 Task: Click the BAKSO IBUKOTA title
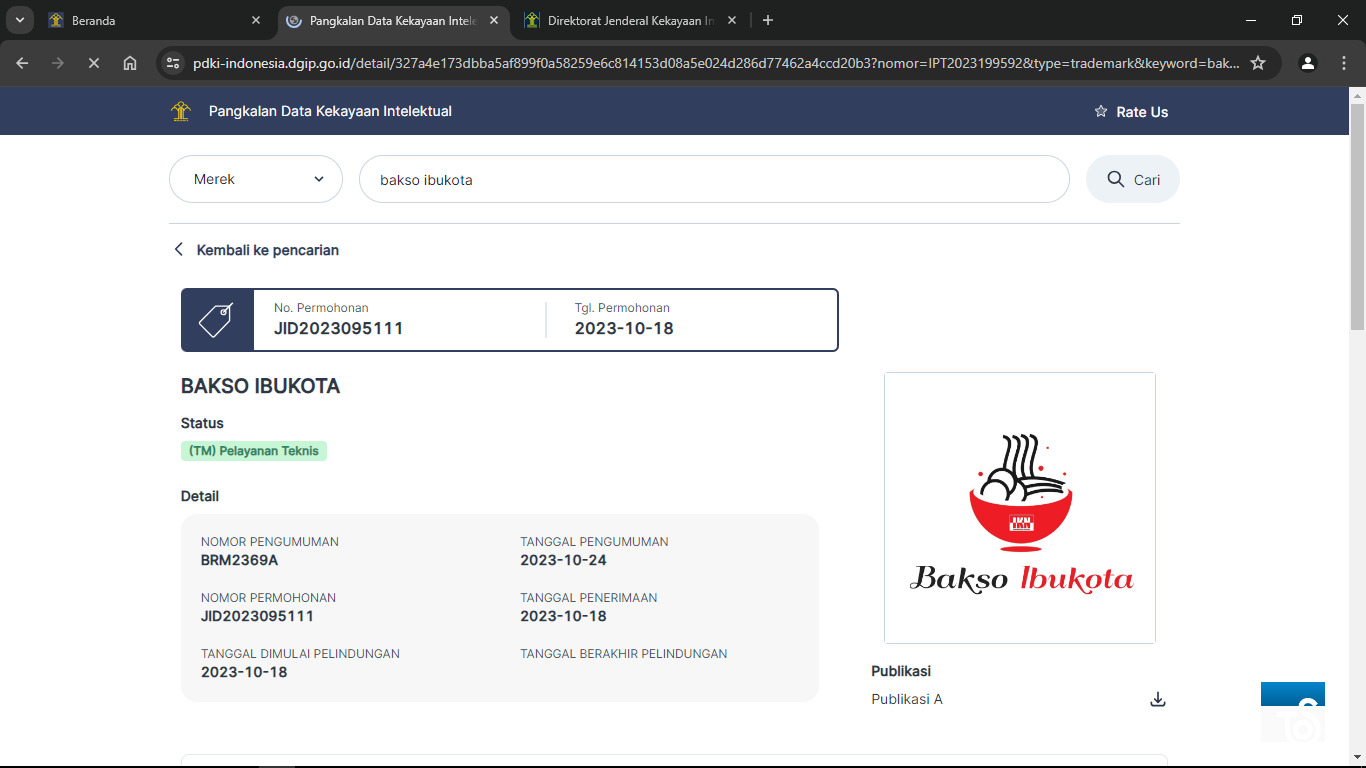tap(260, 386)
